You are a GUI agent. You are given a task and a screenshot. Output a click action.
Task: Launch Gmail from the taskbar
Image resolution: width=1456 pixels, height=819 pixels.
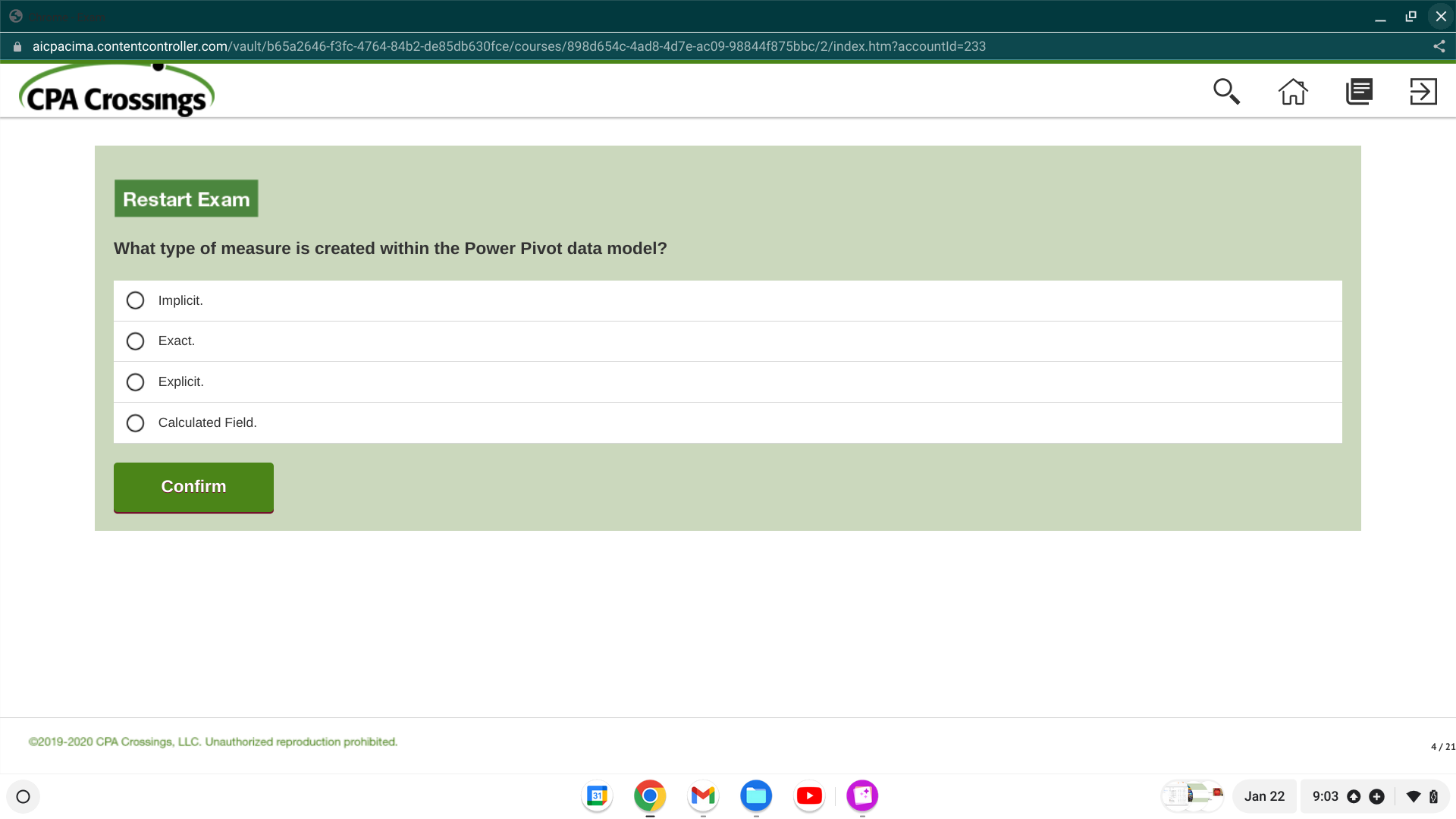(x=703, y=796)
